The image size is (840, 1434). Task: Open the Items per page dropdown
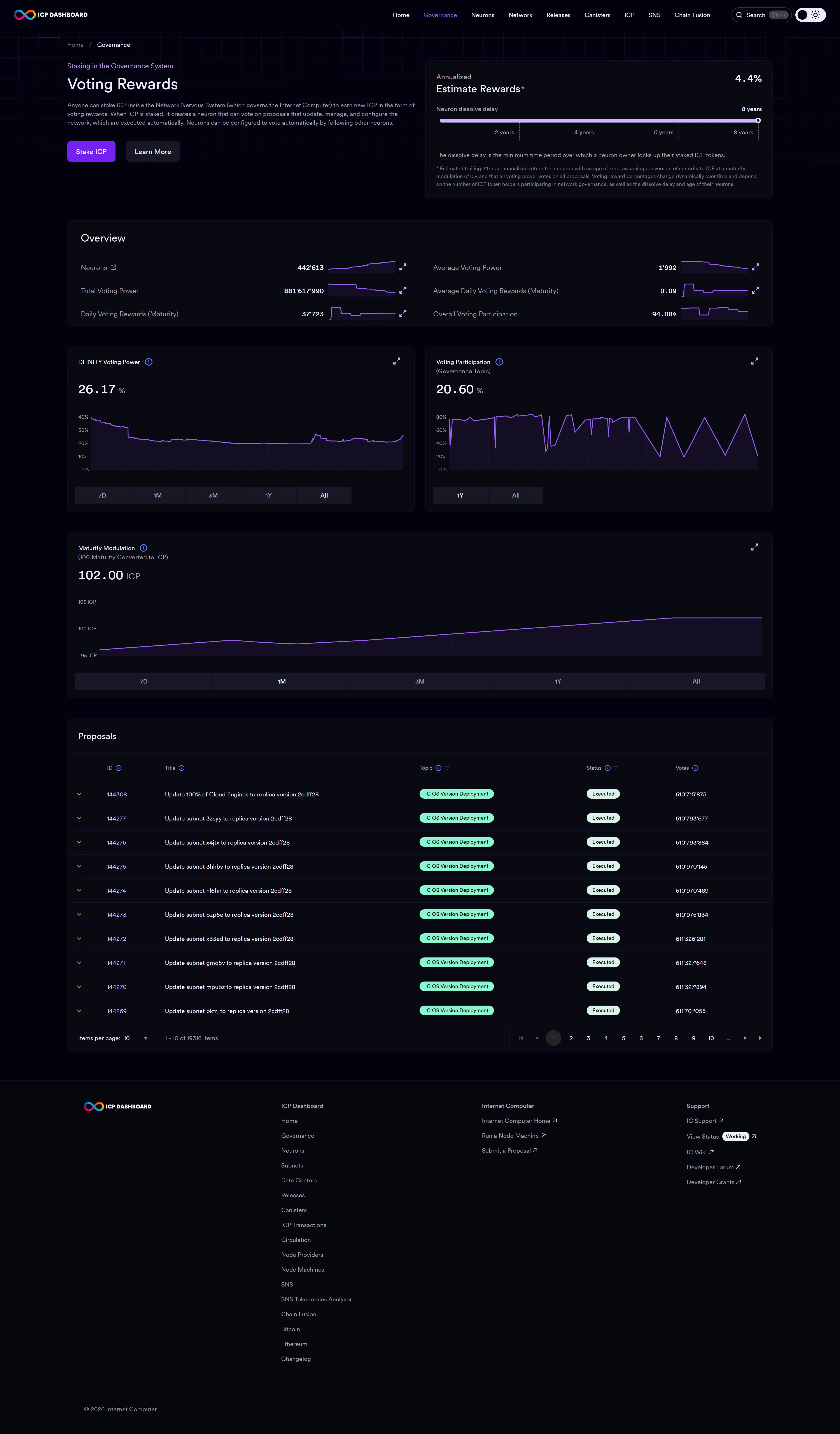click(135, 1038)
